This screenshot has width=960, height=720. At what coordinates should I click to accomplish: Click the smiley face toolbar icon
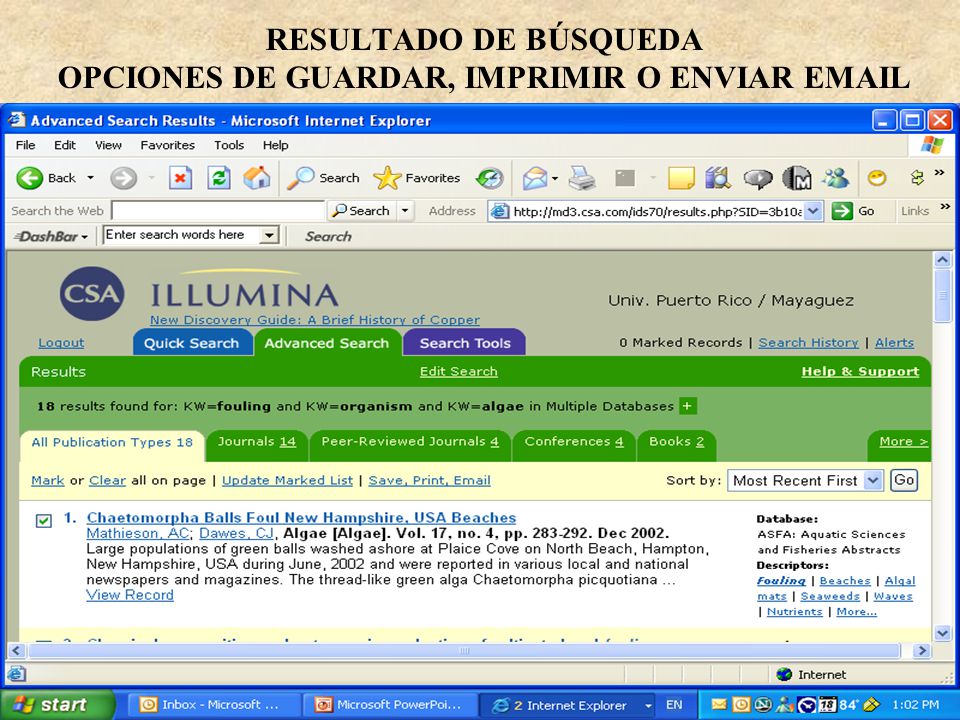(x=877, y=178)
